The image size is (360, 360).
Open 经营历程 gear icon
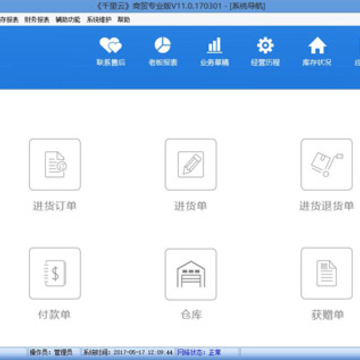tap(265, 45)
